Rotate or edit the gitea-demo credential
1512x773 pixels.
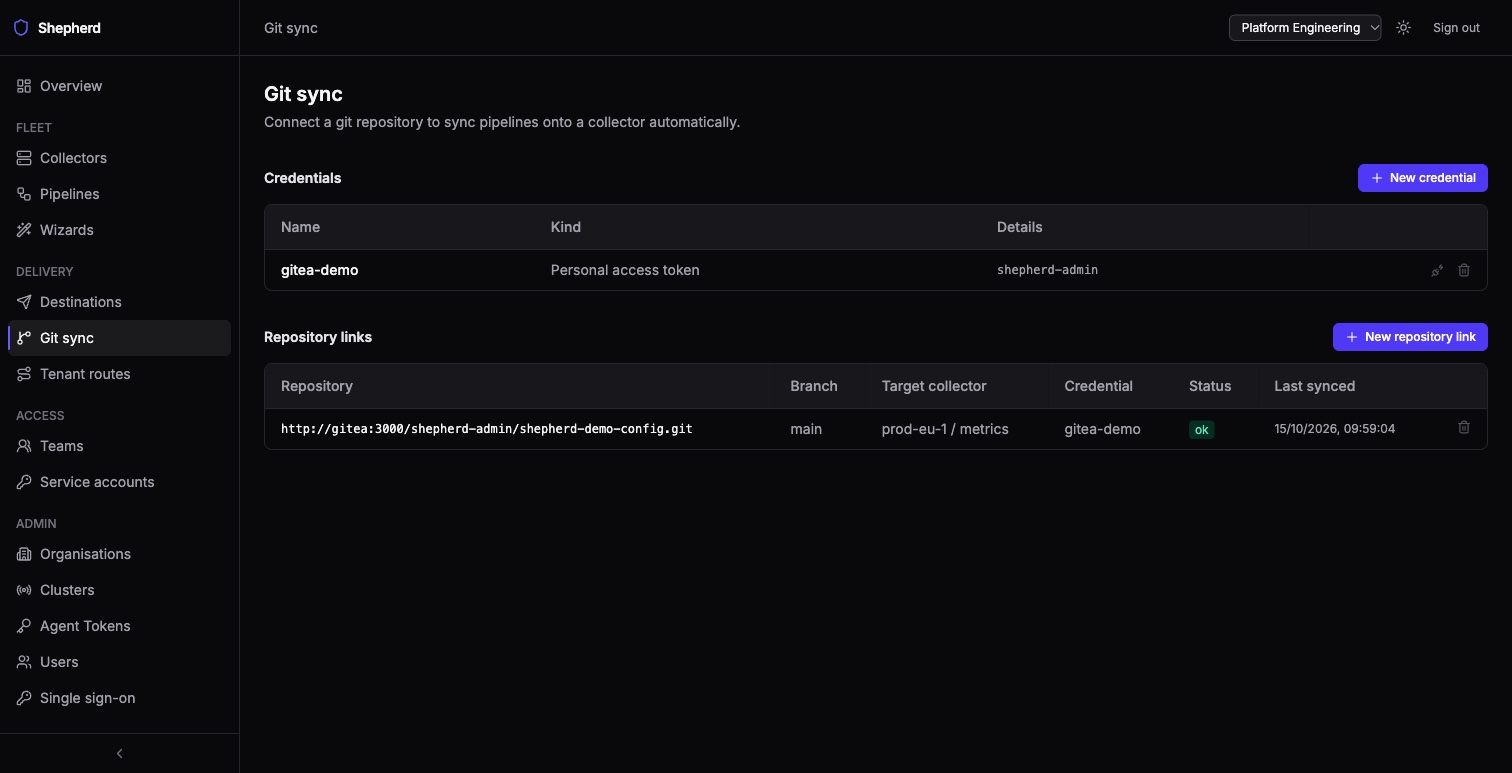(1437, 270)
